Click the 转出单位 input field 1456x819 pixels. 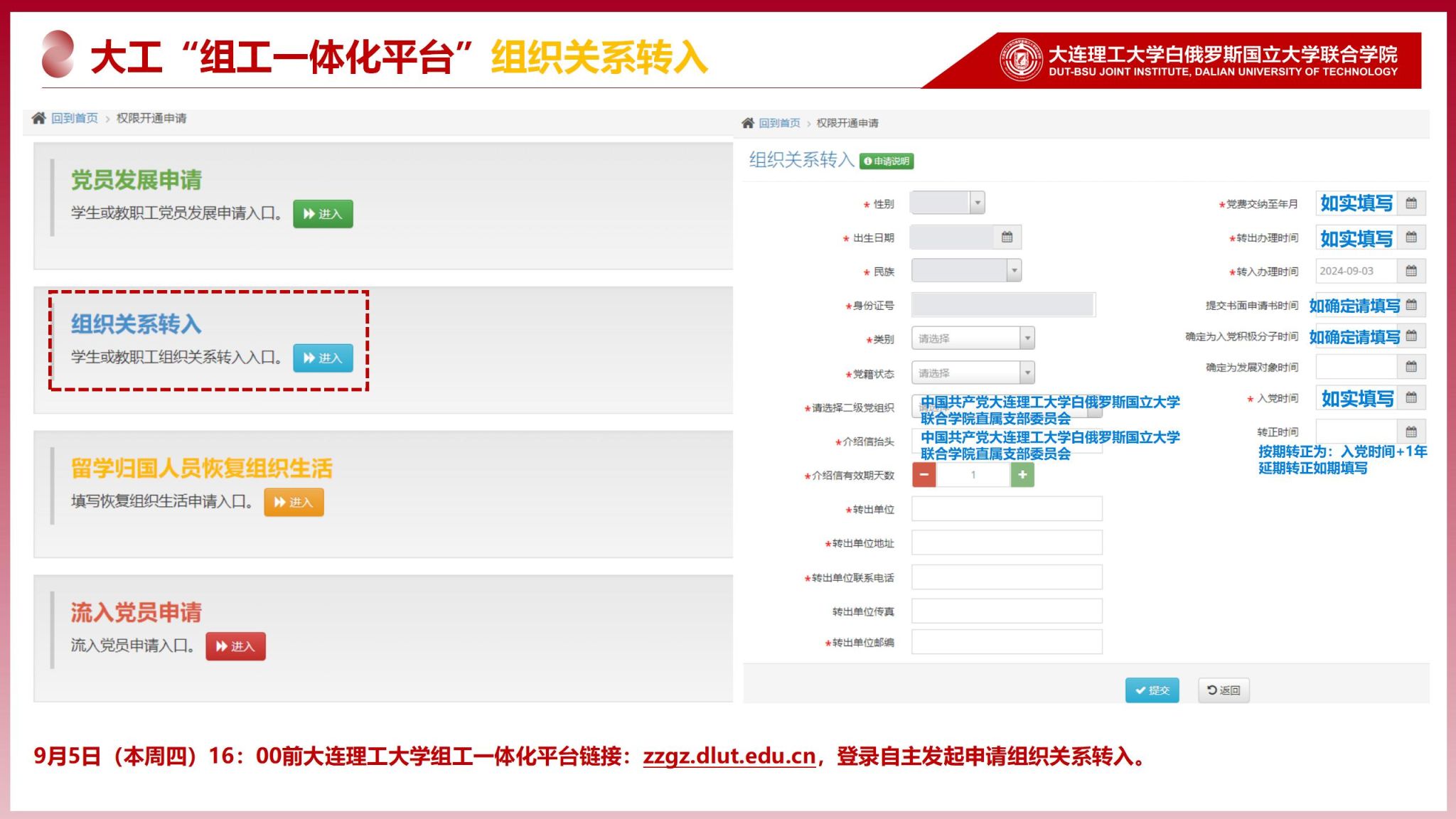(1007, 509)
